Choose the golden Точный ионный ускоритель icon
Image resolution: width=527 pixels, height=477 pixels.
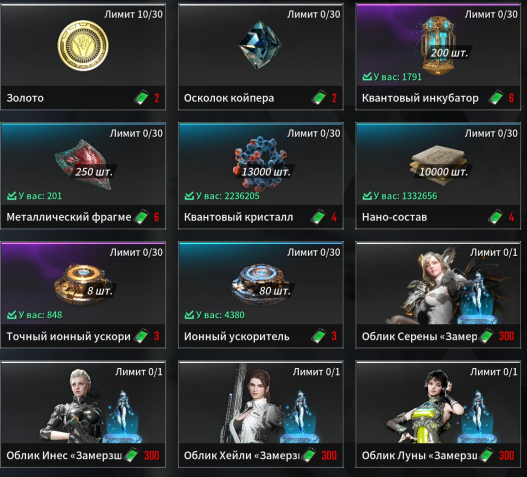83,285
